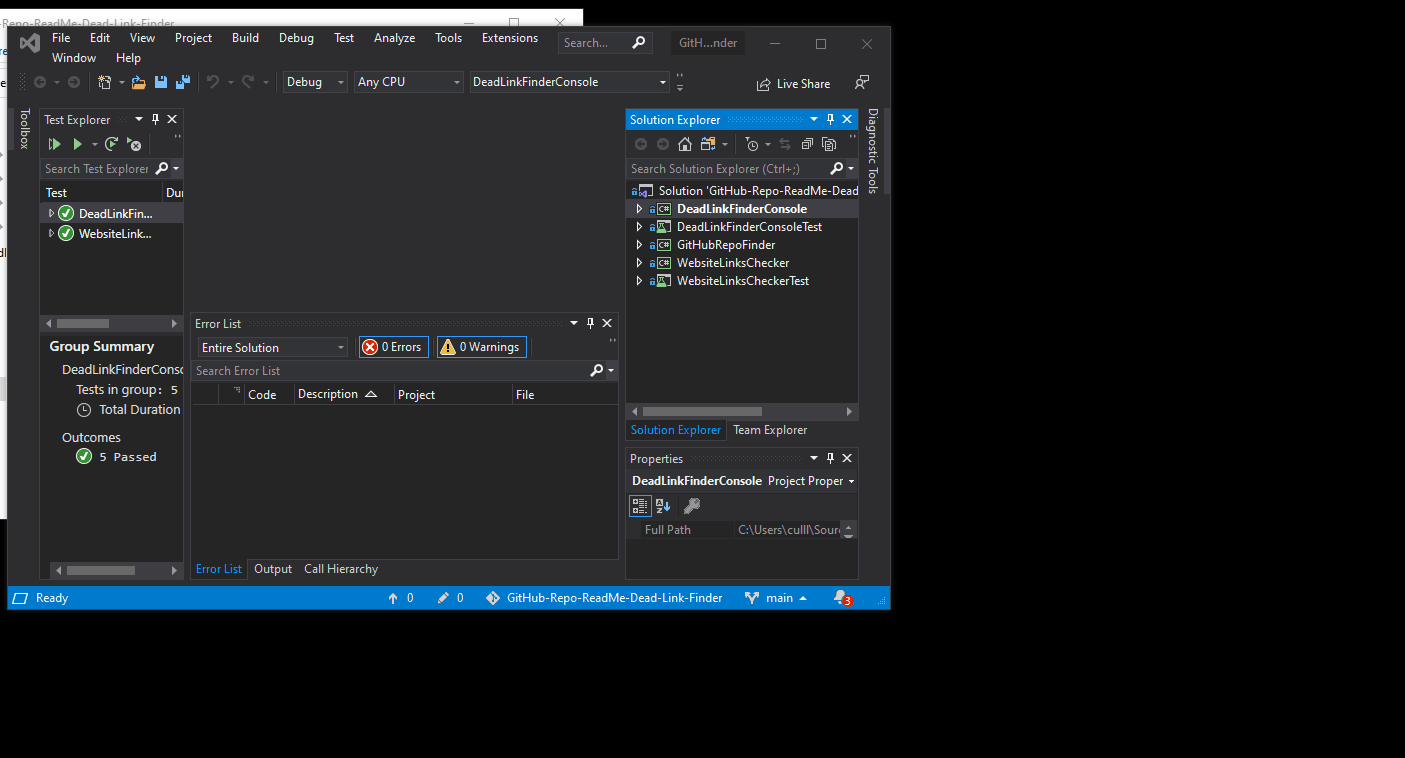Pin the Test Explorer panel
Image resolution: width=1405 pixels, height=758 pixels.
click(x=155, y=119)
